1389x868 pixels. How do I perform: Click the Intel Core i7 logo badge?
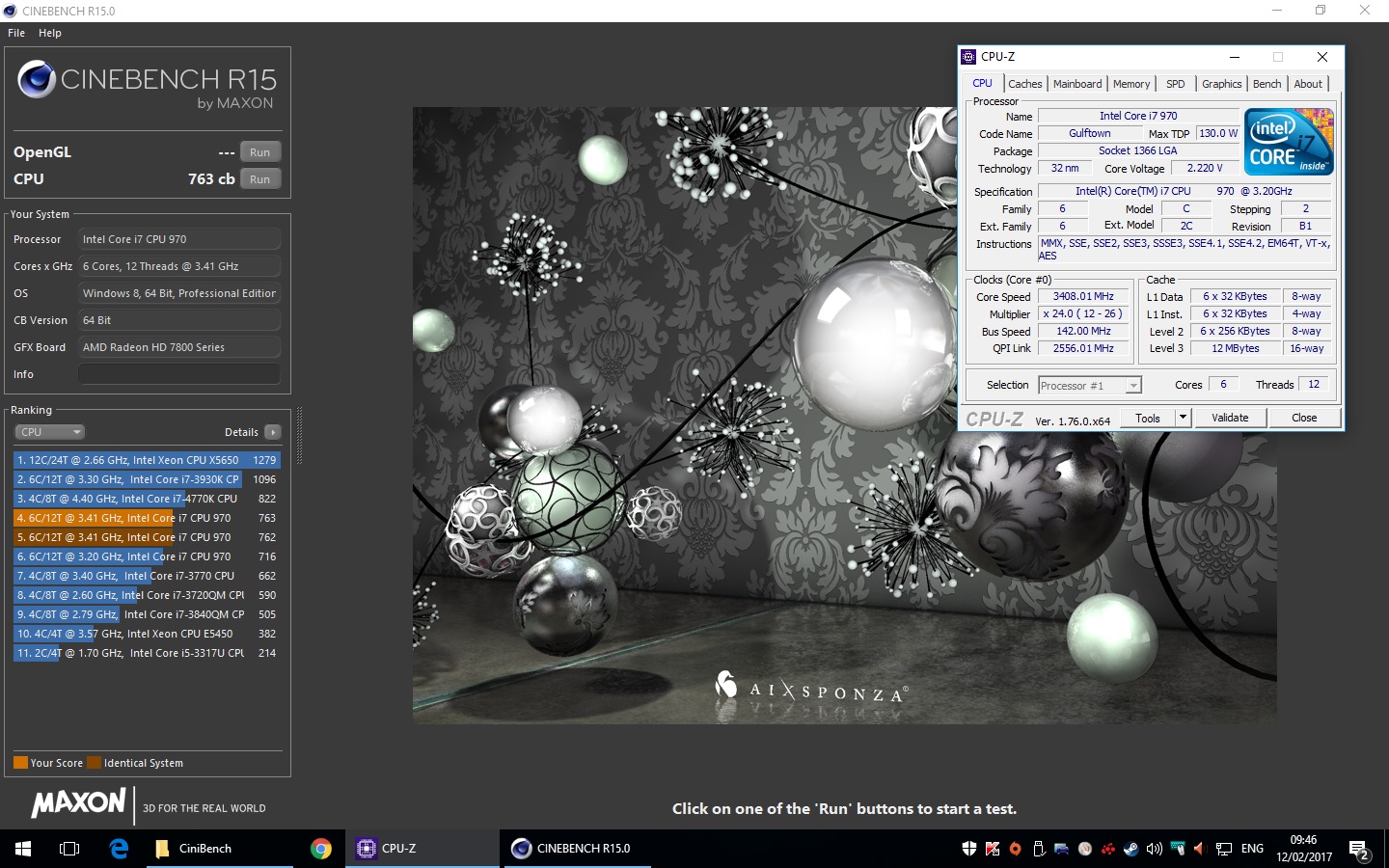[x=1289, y=142]
